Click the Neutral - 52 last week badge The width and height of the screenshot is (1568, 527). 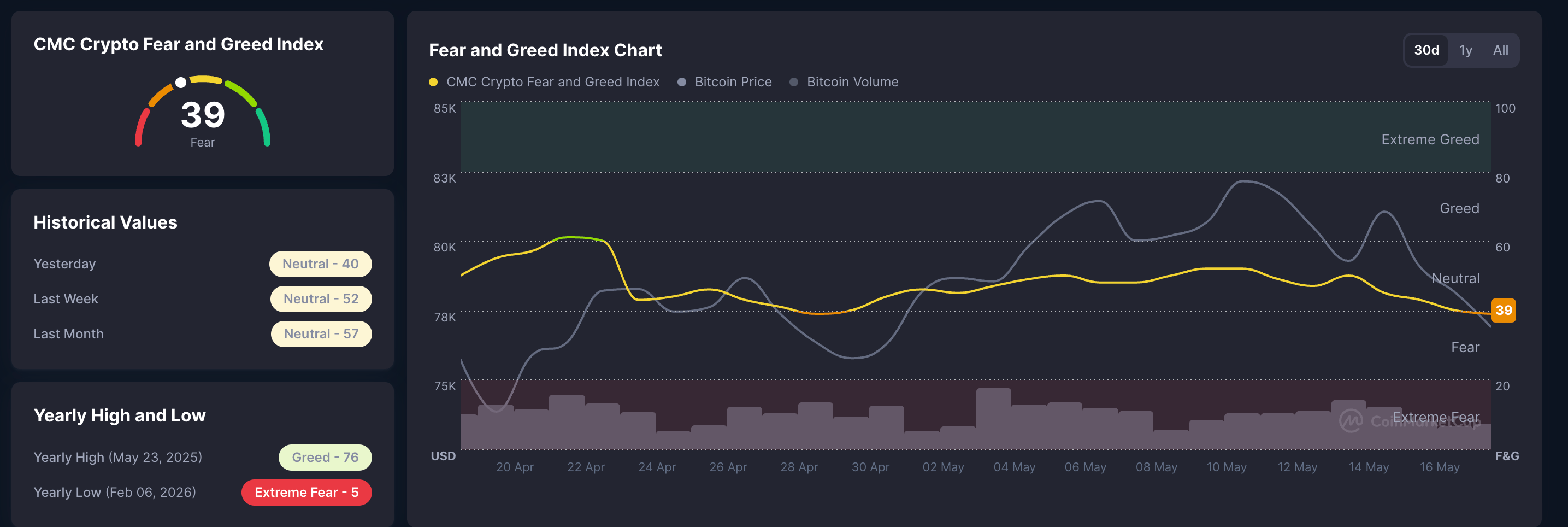click(321, 298)
